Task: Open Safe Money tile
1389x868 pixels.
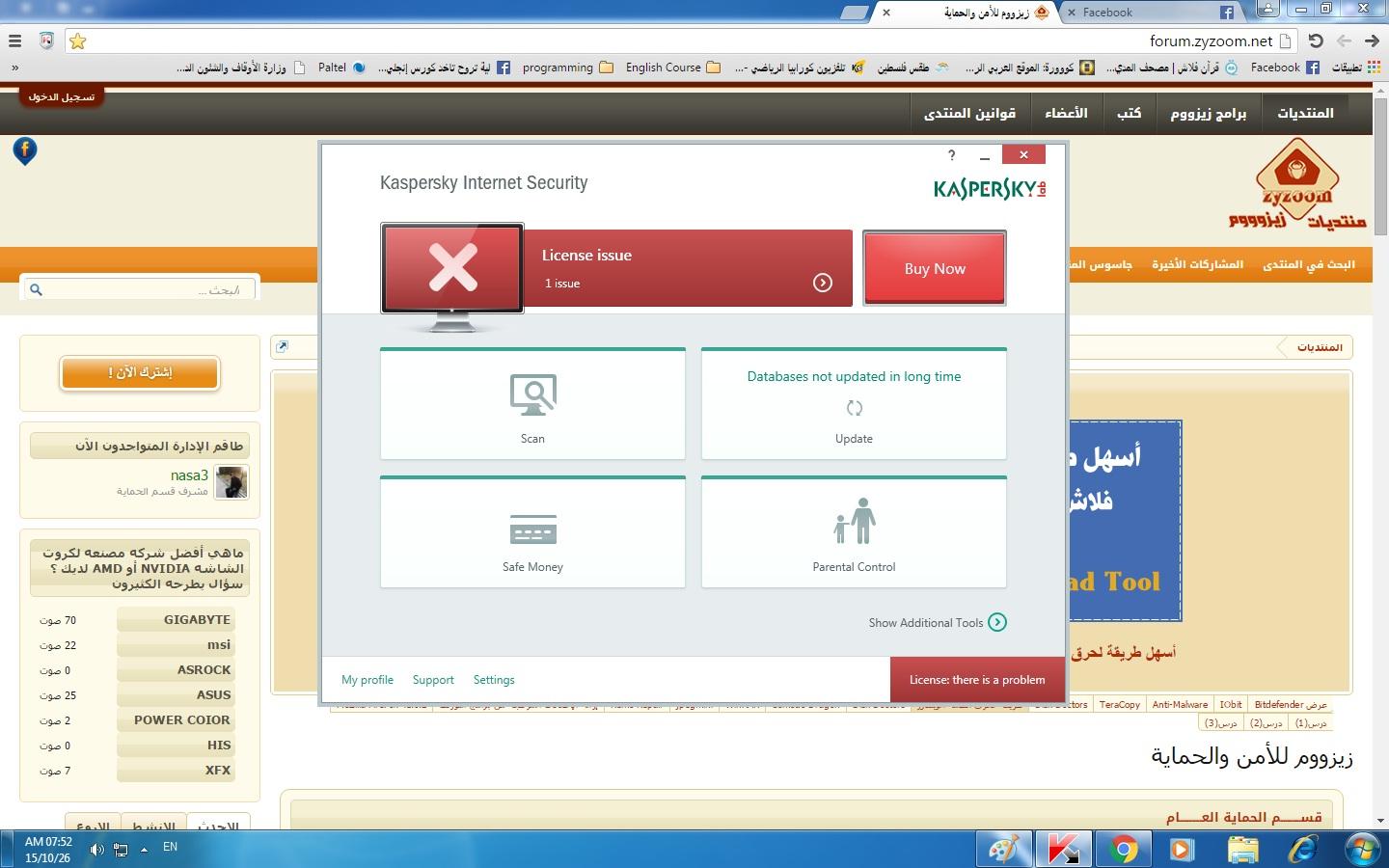Action: click(532, 531)
